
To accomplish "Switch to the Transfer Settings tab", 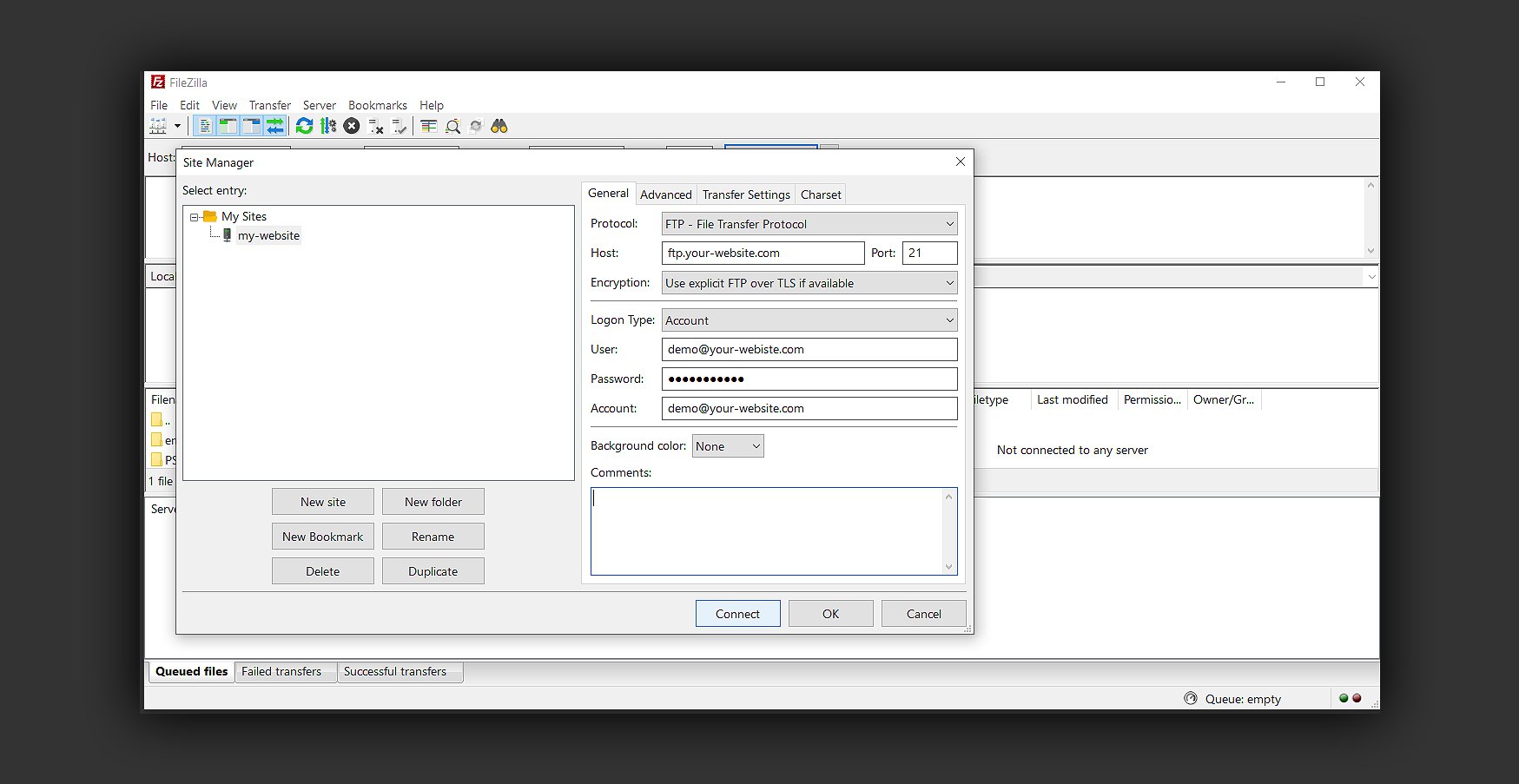I will pos(746,194).
